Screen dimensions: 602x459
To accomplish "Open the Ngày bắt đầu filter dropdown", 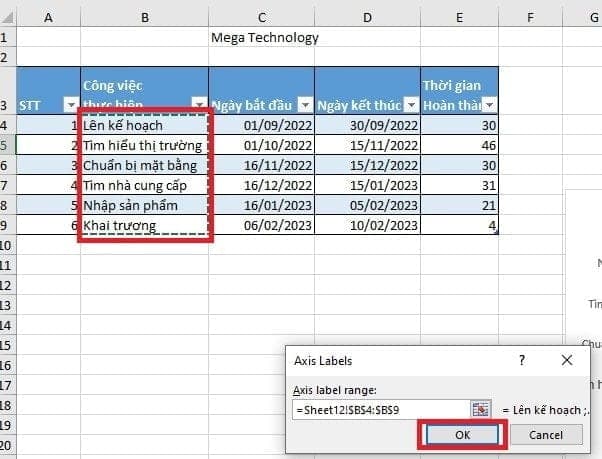I will click(306, 104).
